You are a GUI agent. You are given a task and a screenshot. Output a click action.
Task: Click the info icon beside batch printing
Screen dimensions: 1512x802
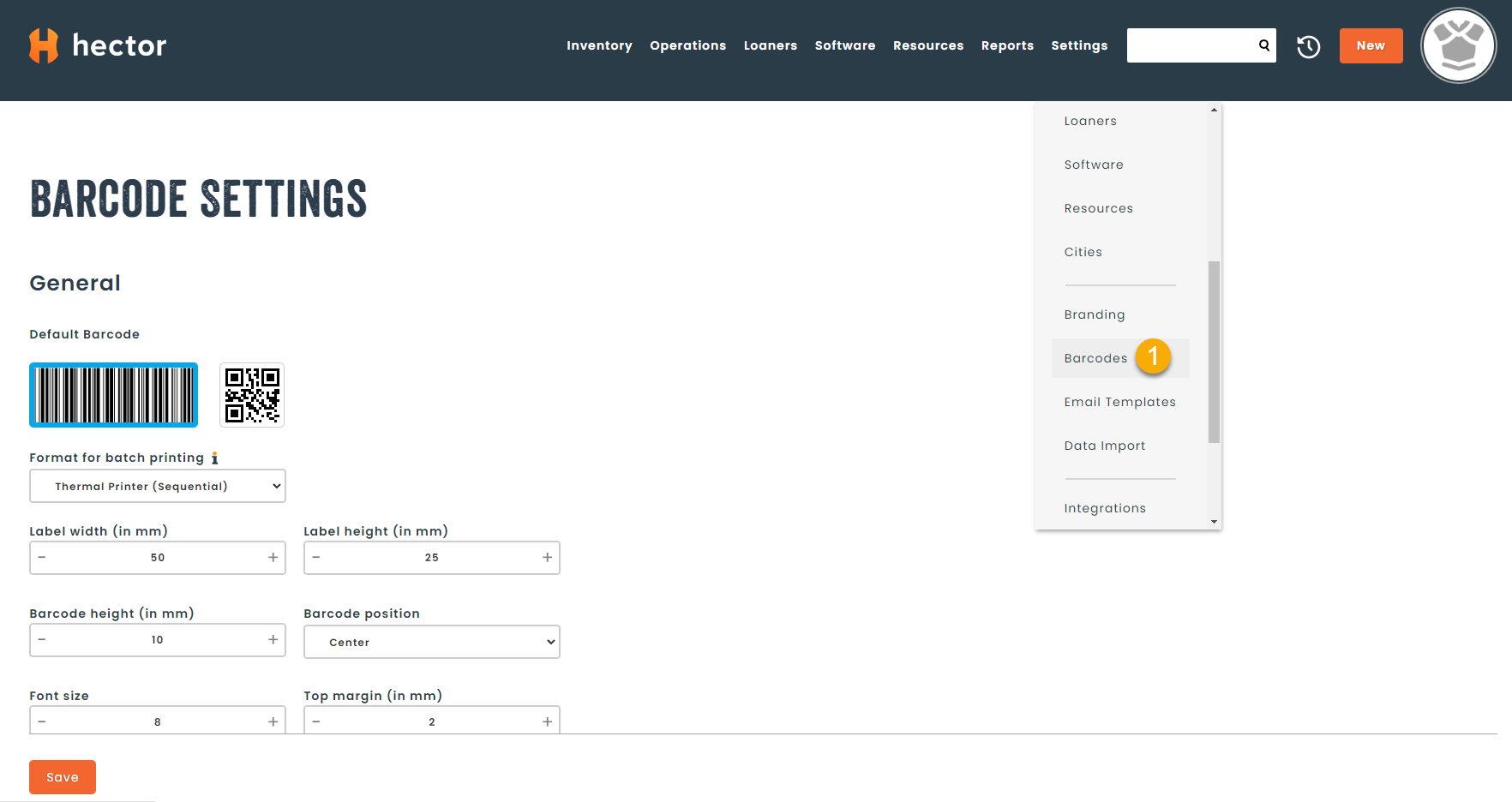tap(214, 458)
